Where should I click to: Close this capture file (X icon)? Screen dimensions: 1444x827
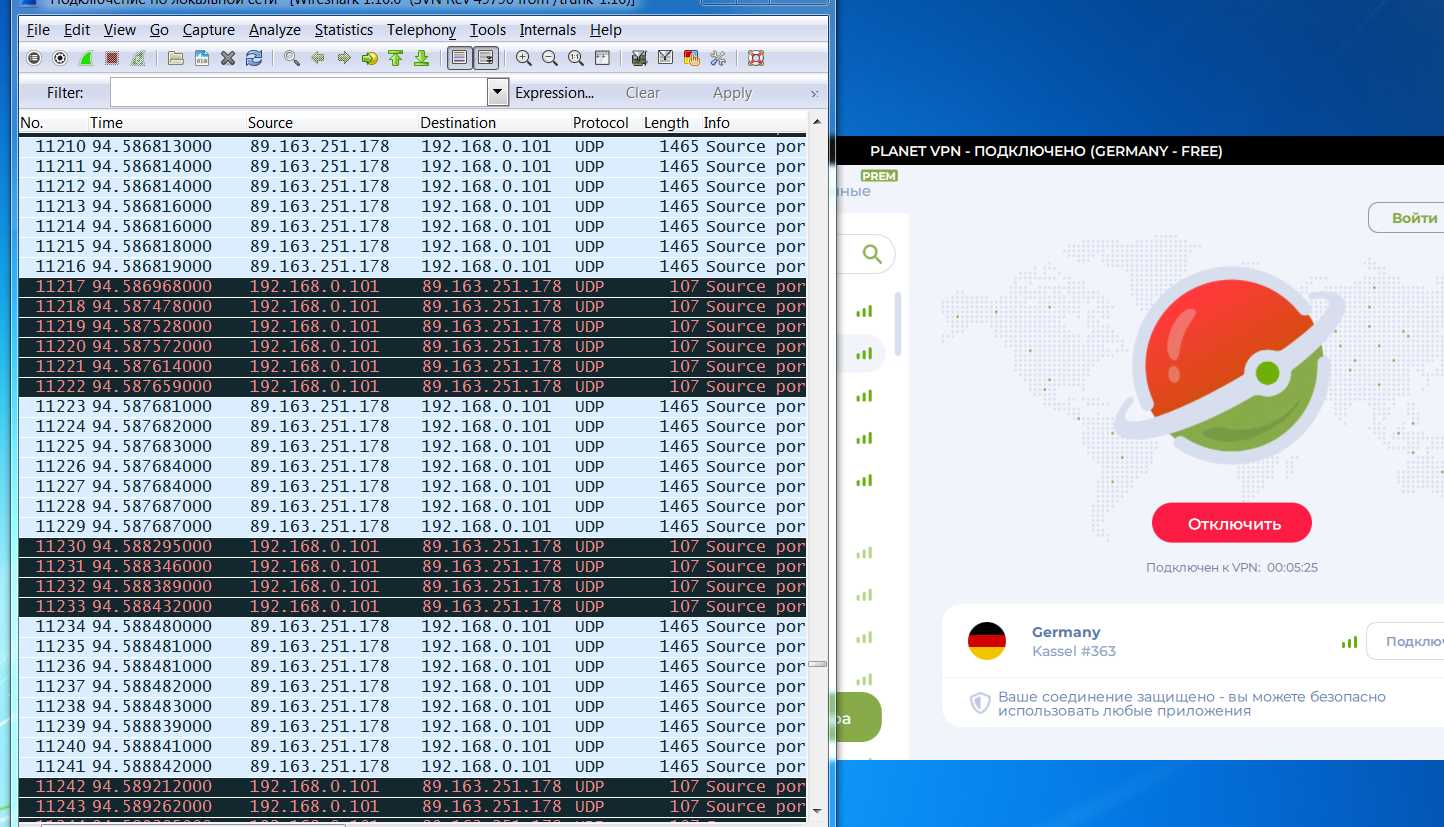[228, 58]
